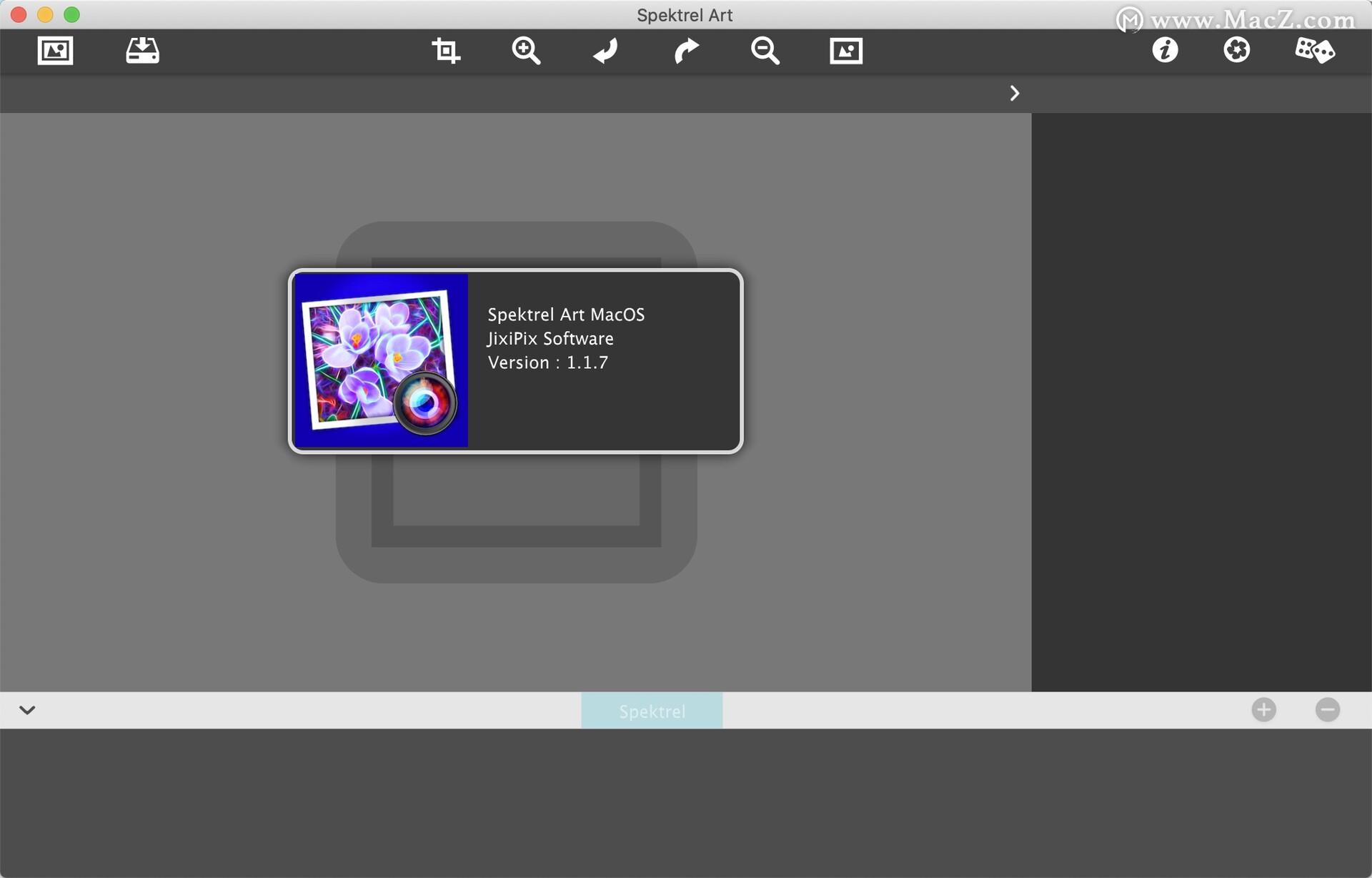Click the Spektrel Art app logo thumbnail
This screenshot has width=1372, height=878.
click(381, 360)
